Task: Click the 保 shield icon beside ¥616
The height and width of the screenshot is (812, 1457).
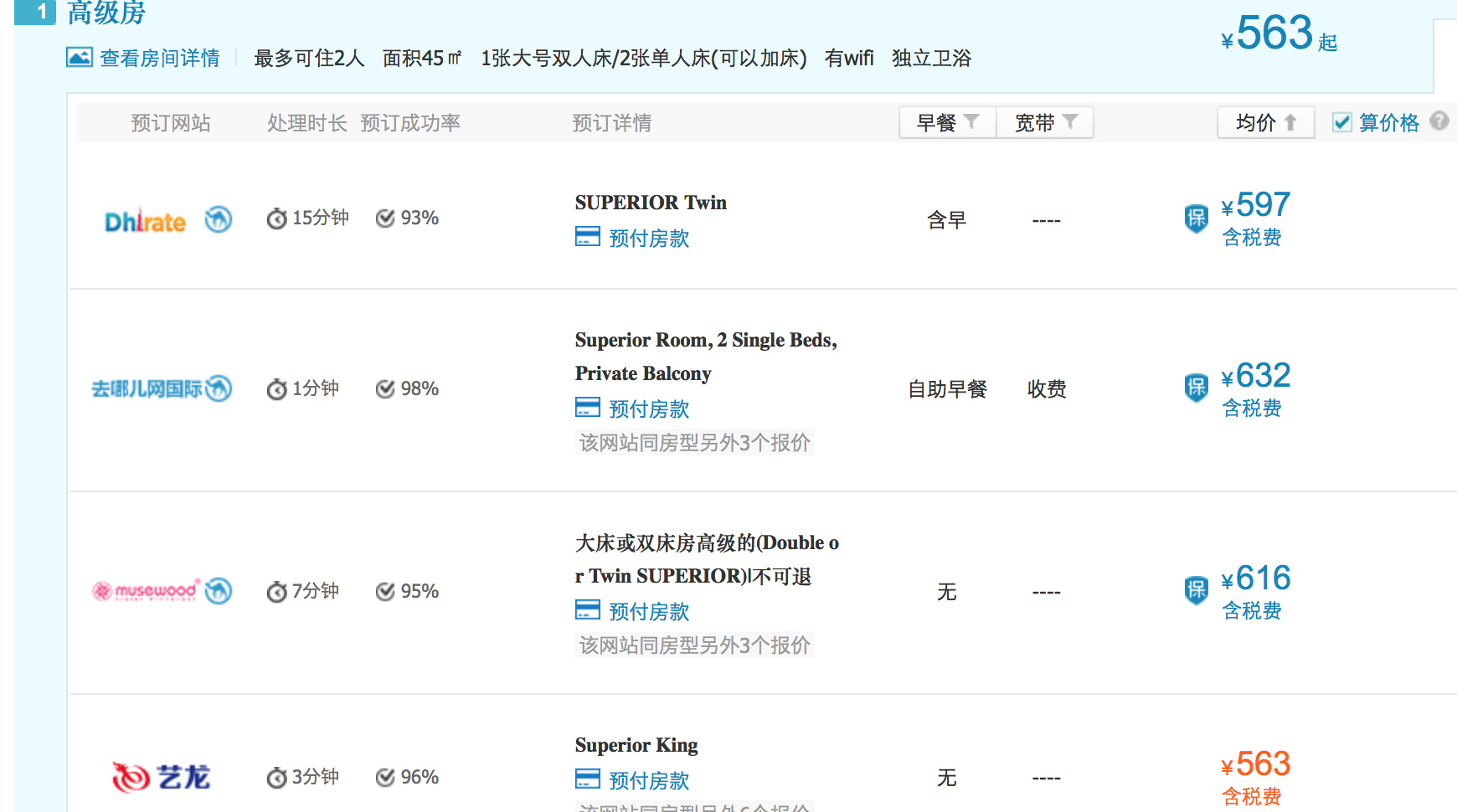Action: pyautogui.click(x=1197, y=590)
